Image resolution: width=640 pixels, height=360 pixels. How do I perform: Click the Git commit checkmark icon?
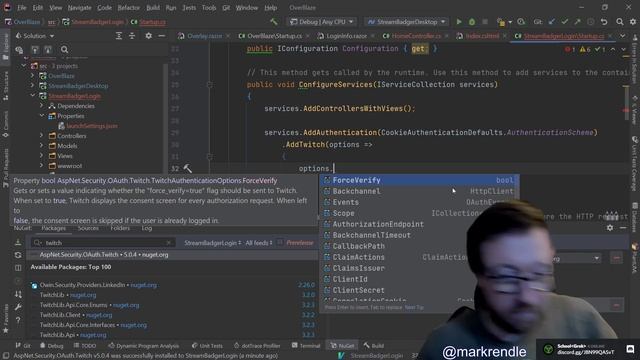click(564, 22)
